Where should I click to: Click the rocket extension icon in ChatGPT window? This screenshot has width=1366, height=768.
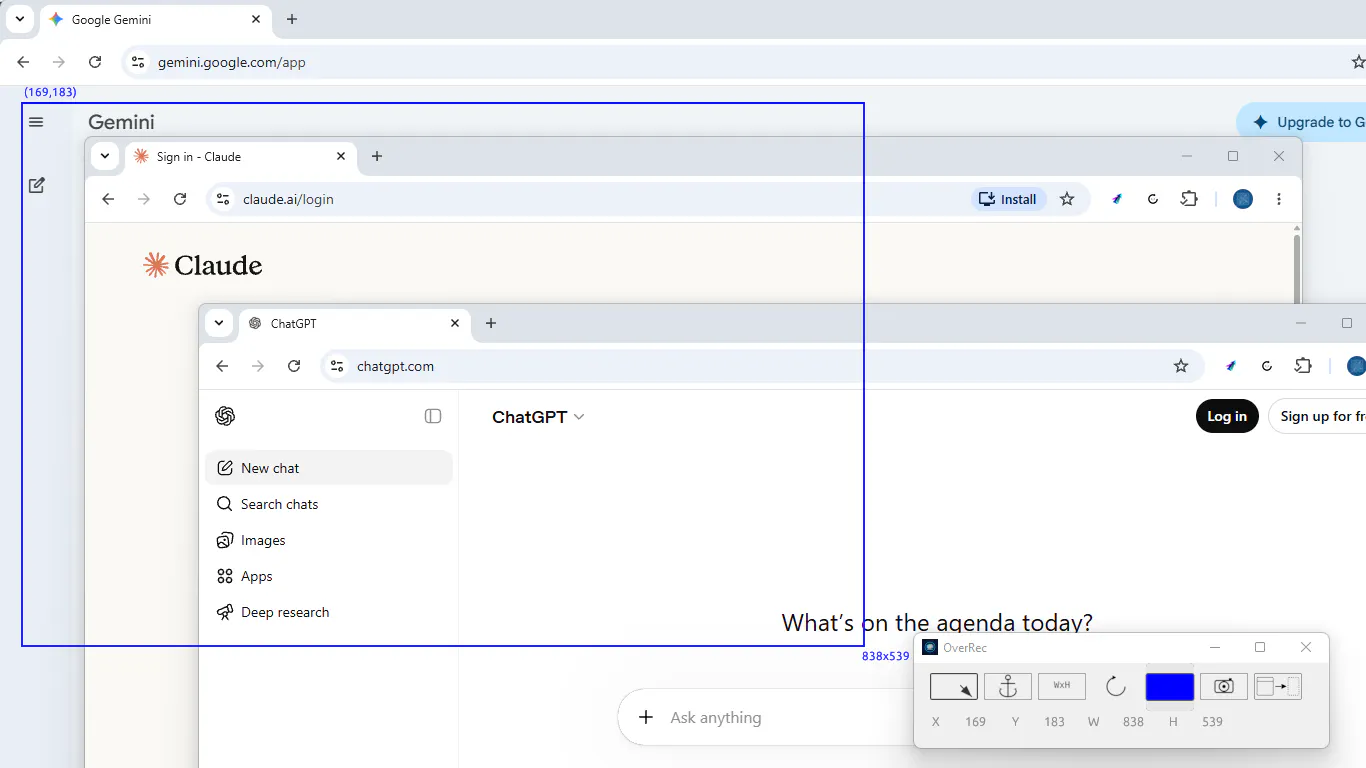(1231, 366)
